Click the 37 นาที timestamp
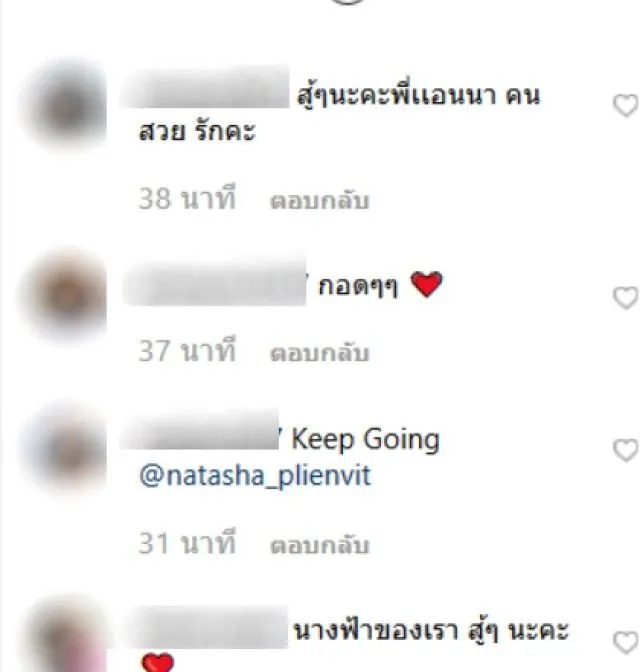640x672 pixels. [187, 351]
